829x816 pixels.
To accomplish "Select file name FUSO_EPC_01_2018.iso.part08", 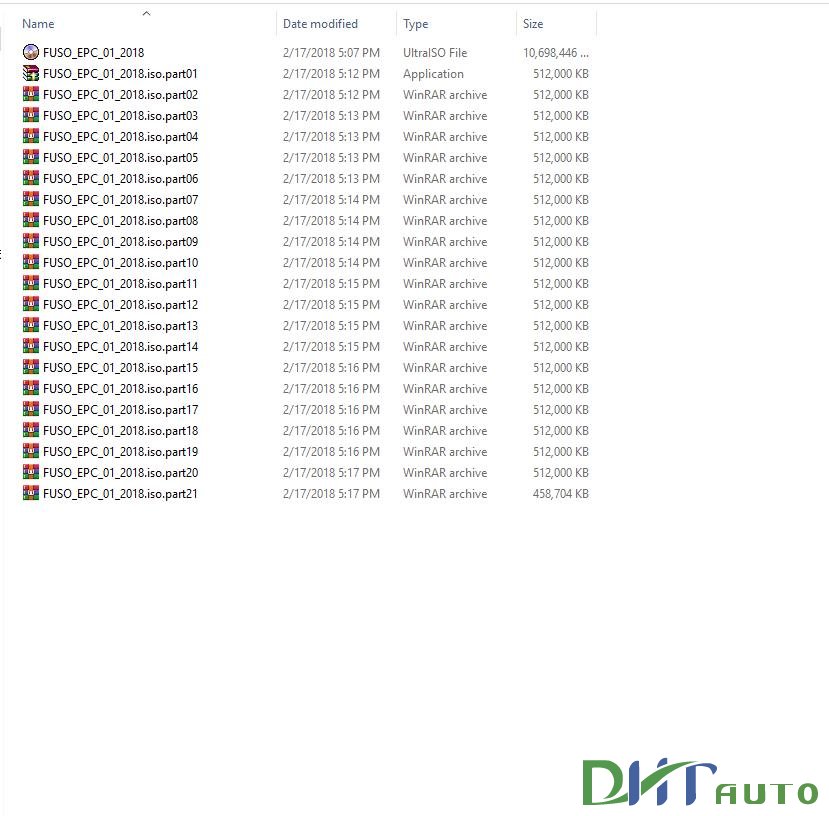I will point(121,221).
